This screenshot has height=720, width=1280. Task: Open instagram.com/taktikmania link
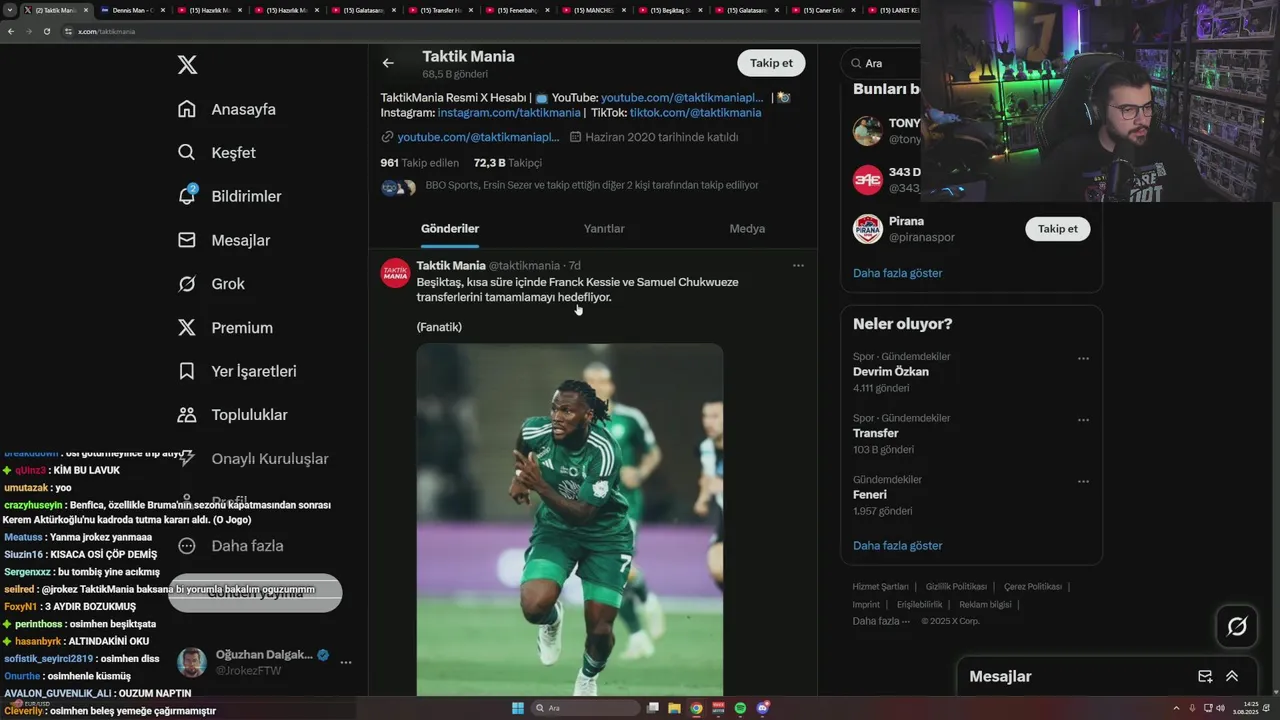tap(509, 113)
